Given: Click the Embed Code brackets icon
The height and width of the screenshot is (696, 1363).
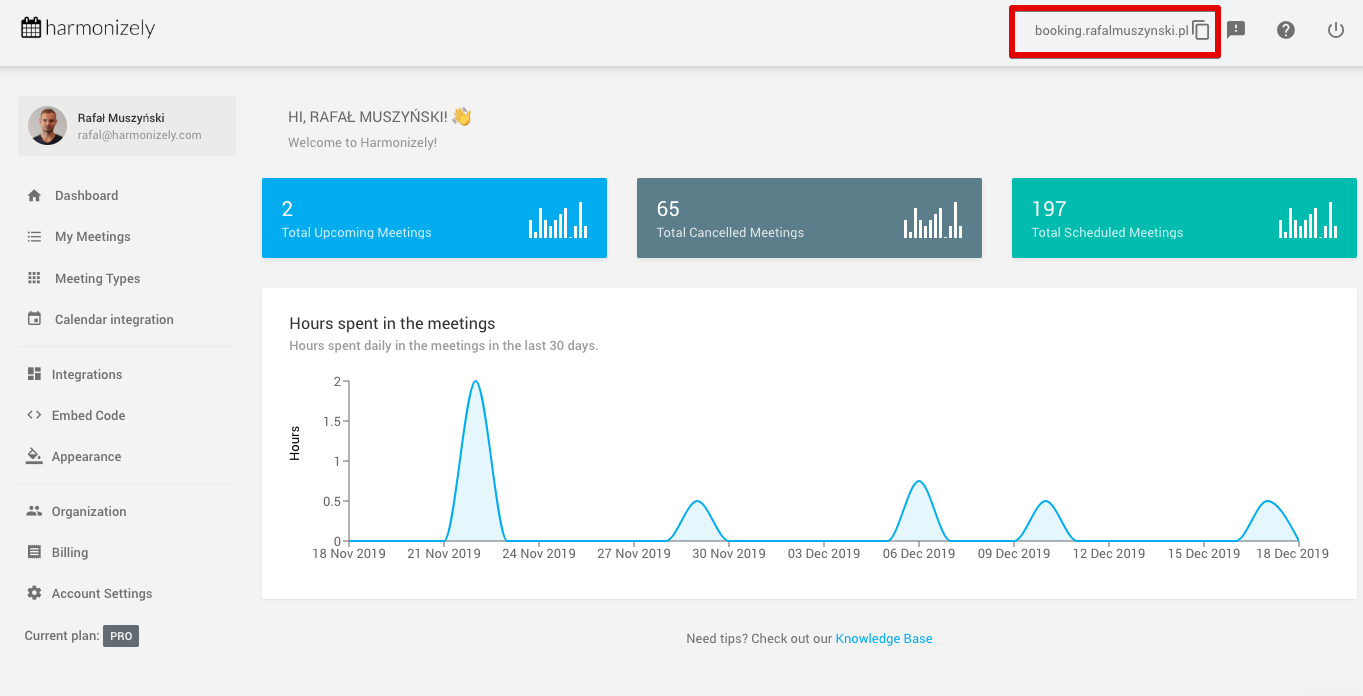Looking at the screenshot, I should 34,415.
